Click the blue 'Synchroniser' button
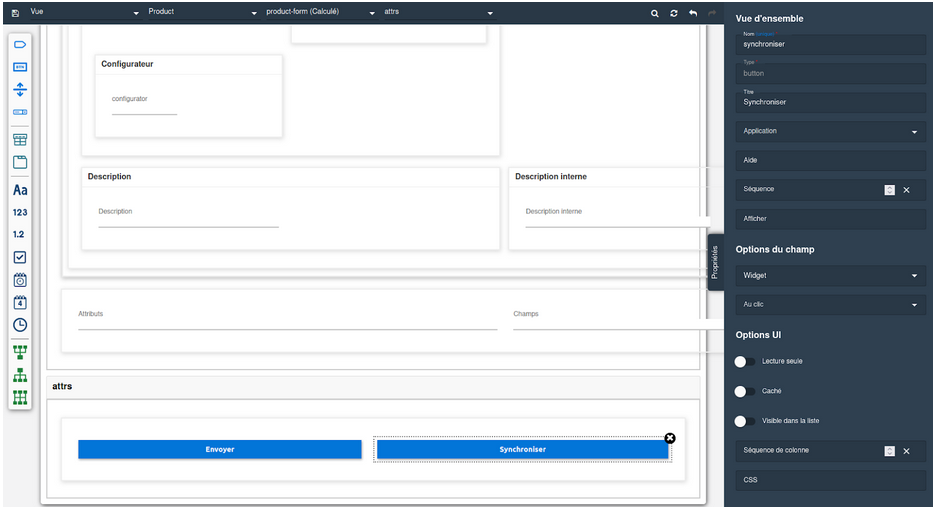This screenshot has width=935, height=509. pyautogui.click(x=522, y=450)
